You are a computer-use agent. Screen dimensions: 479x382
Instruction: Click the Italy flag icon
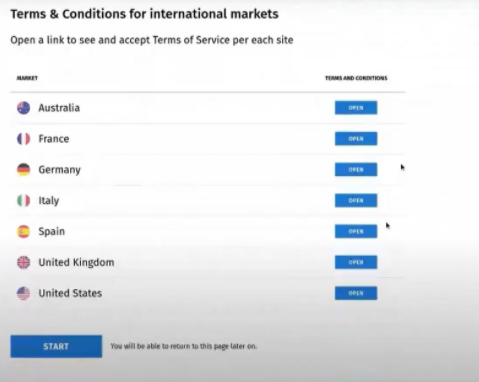(23, 201)
